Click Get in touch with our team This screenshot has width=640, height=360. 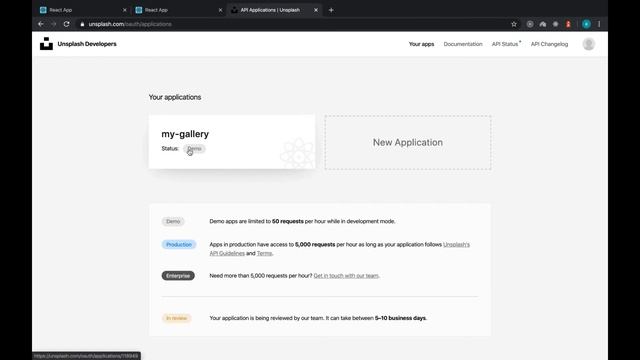(x=346, y=276)
